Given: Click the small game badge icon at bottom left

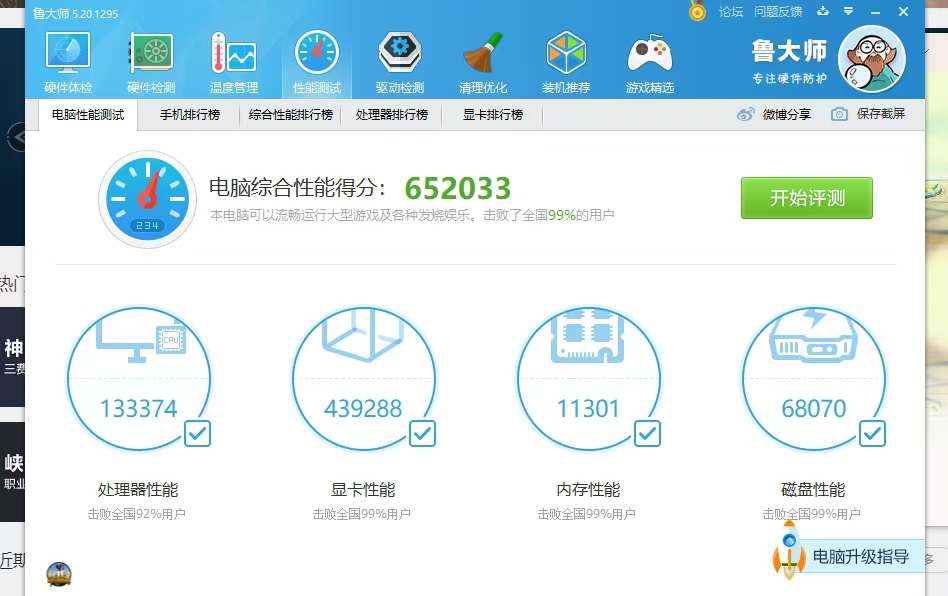Looking at the screenshot, I should [x=59, y=574].
